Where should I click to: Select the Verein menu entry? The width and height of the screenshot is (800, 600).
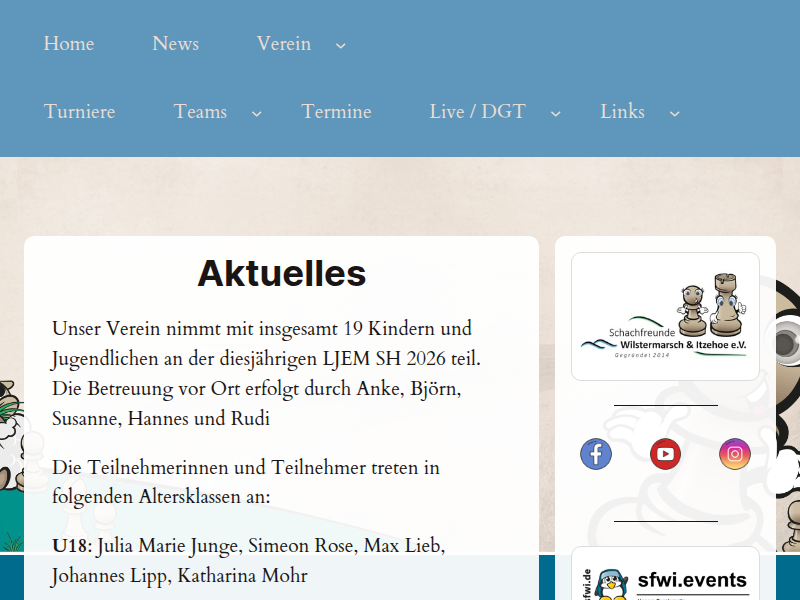pyautogui.click(x=283, y=44)
